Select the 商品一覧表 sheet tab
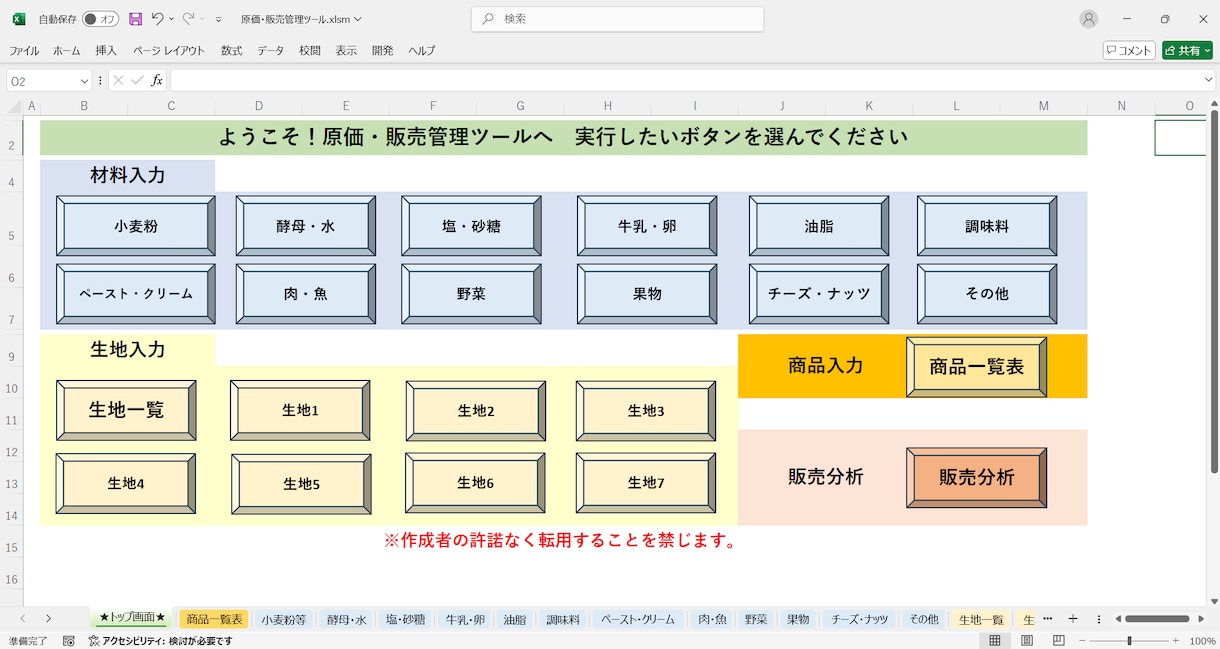 point(214,619)
